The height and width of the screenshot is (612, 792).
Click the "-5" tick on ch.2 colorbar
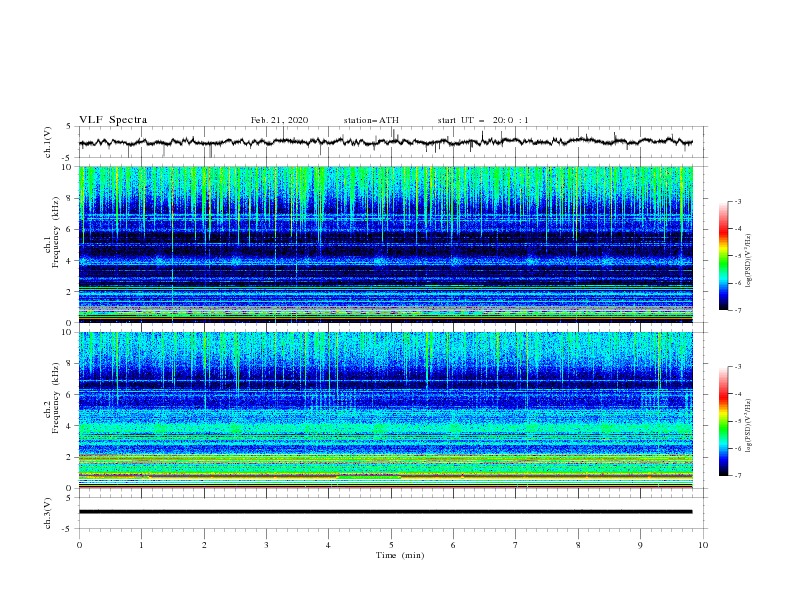coord(737,421)
